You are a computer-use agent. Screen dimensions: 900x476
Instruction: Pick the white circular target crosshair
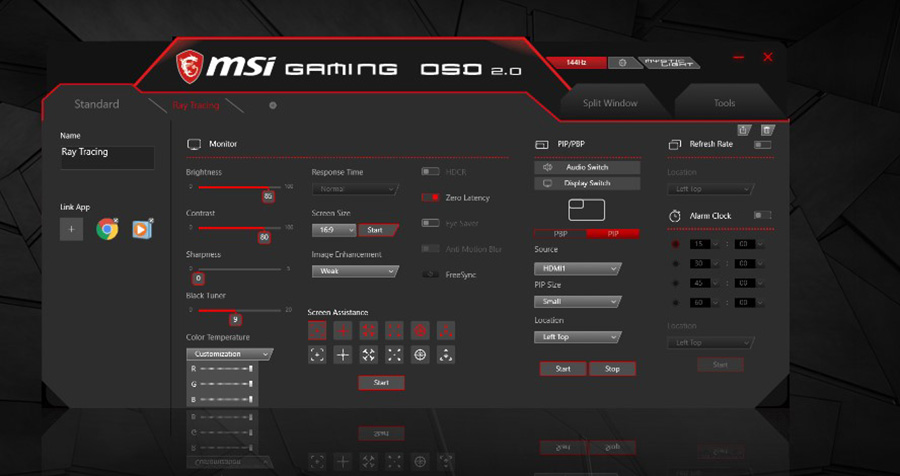pyautogui.click(x=420, y=355)
